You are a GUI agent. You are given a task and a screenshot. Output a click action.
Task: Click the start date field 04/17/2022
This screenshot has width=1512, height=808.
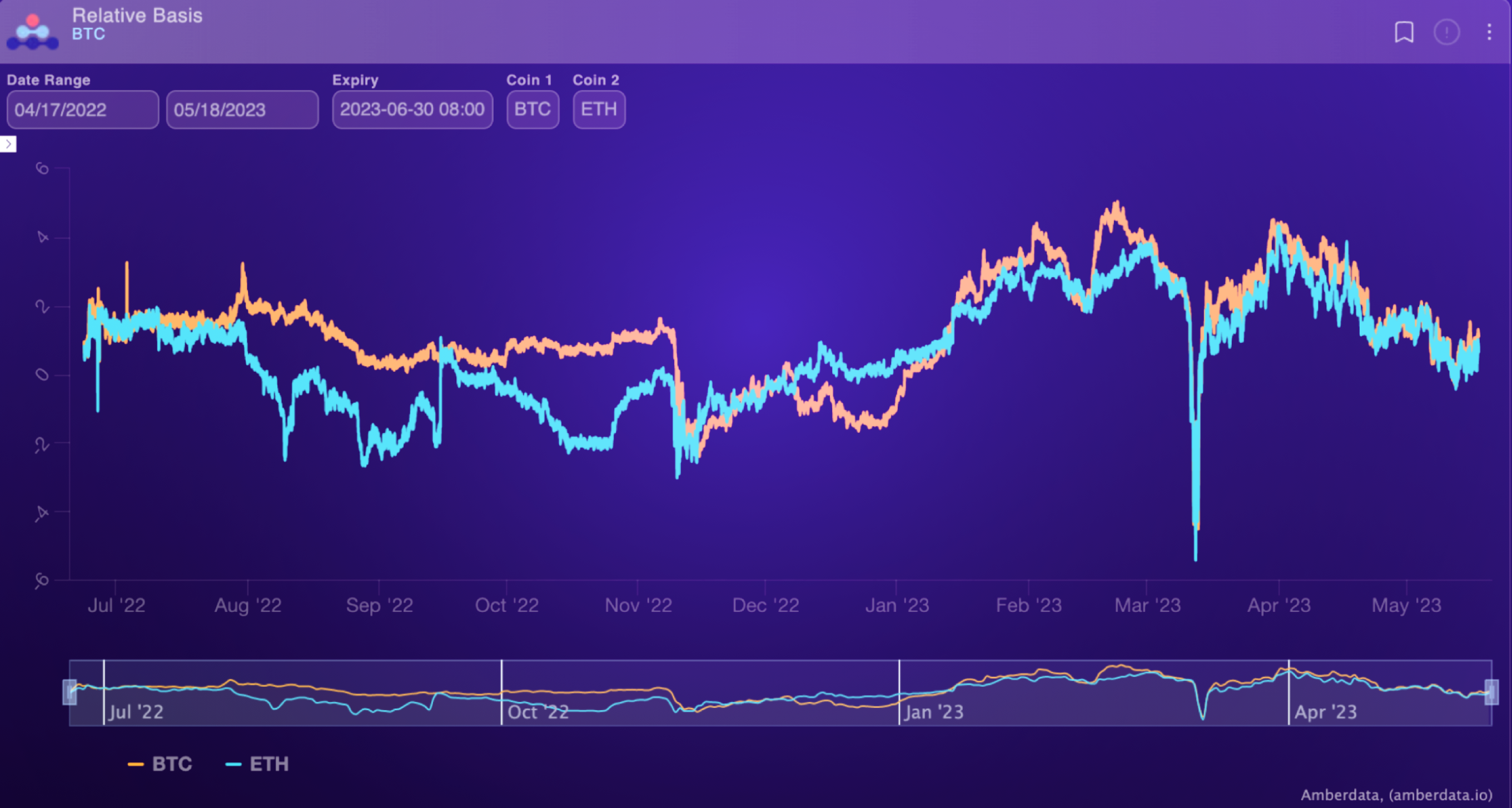(x=82, y=109)
